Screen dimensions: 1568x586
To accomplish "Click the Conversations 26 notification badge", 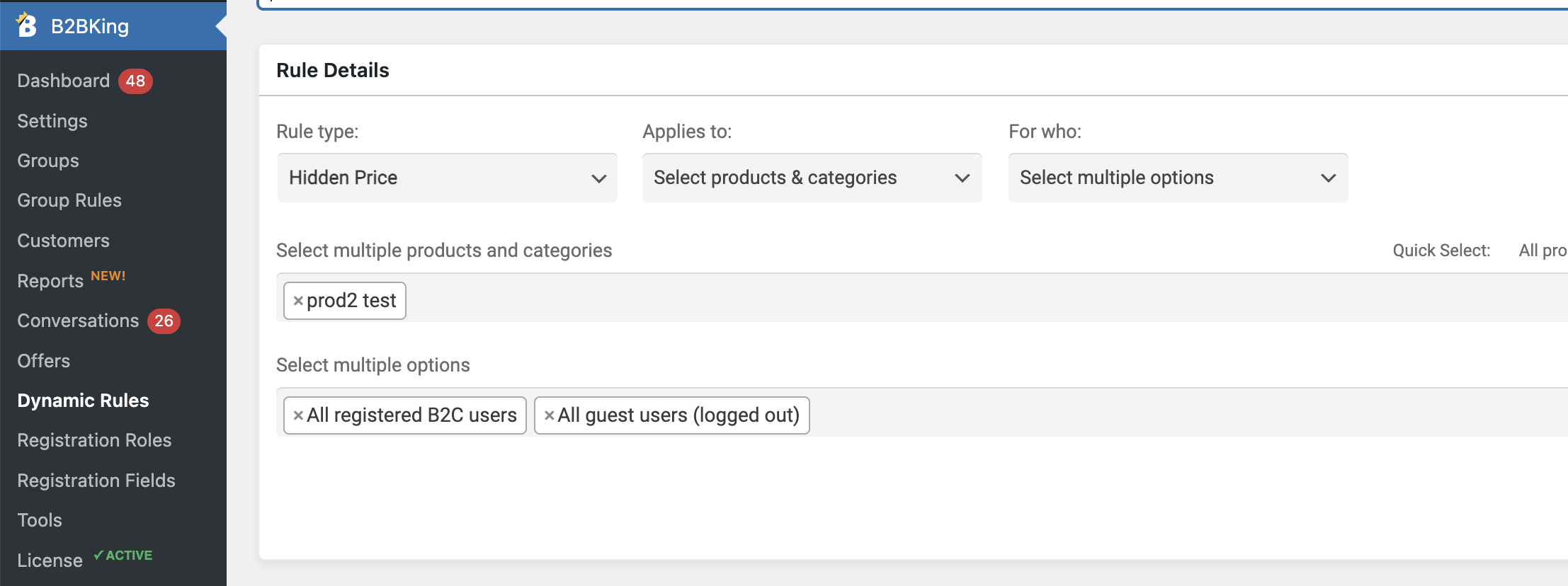I will pyautogui.click(x=164, y=321).
